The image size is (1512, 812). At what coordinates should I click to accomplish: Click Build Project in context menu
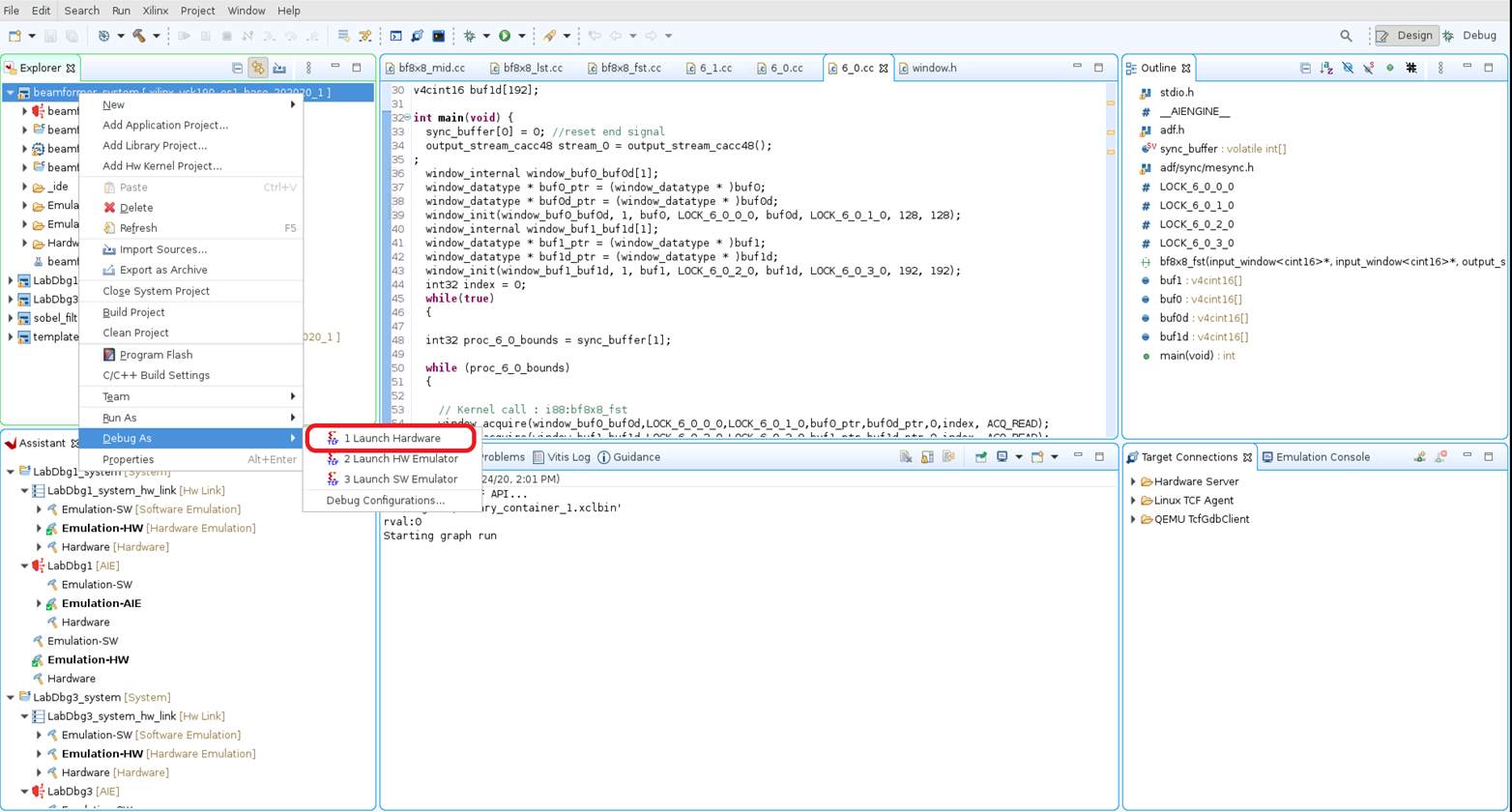pos(133,312)
